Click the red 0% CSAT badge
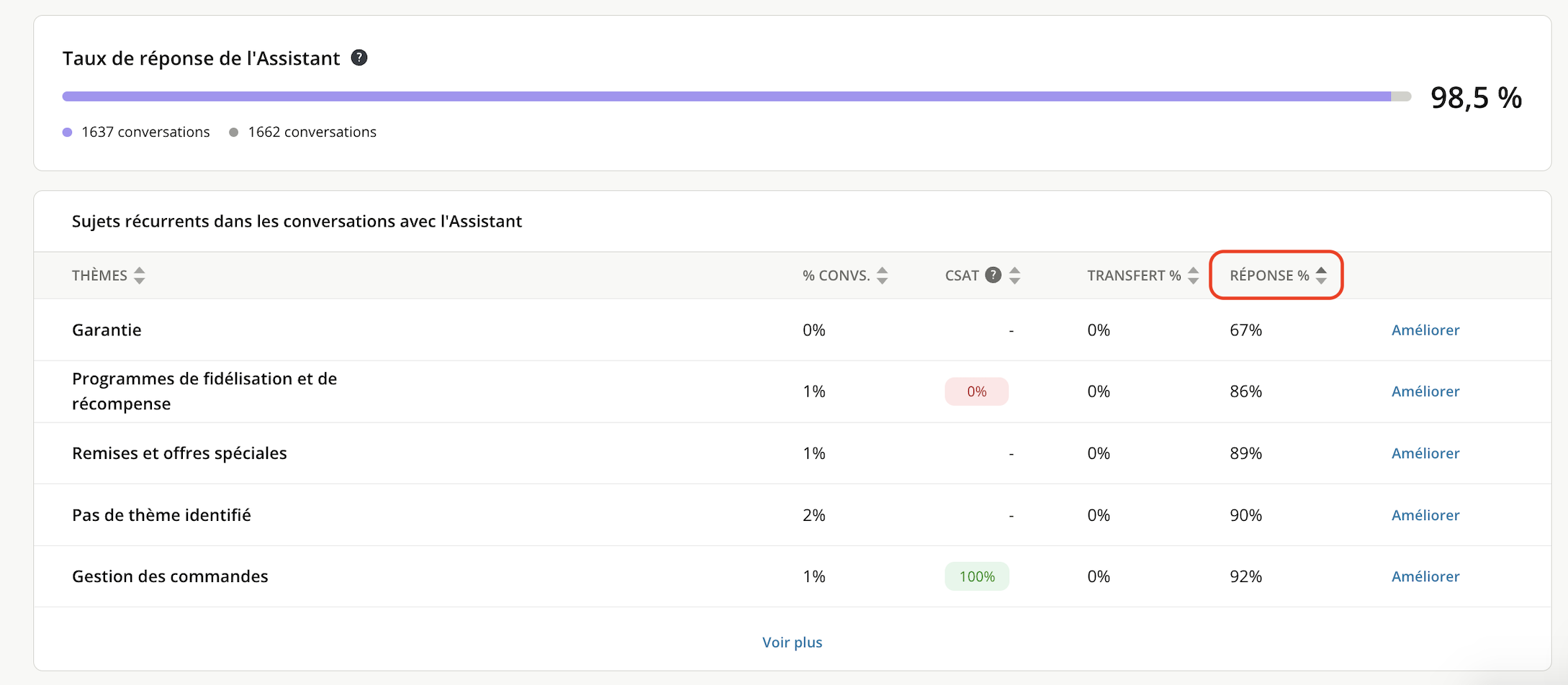The image size is (1568, 685). pos(976,391)
